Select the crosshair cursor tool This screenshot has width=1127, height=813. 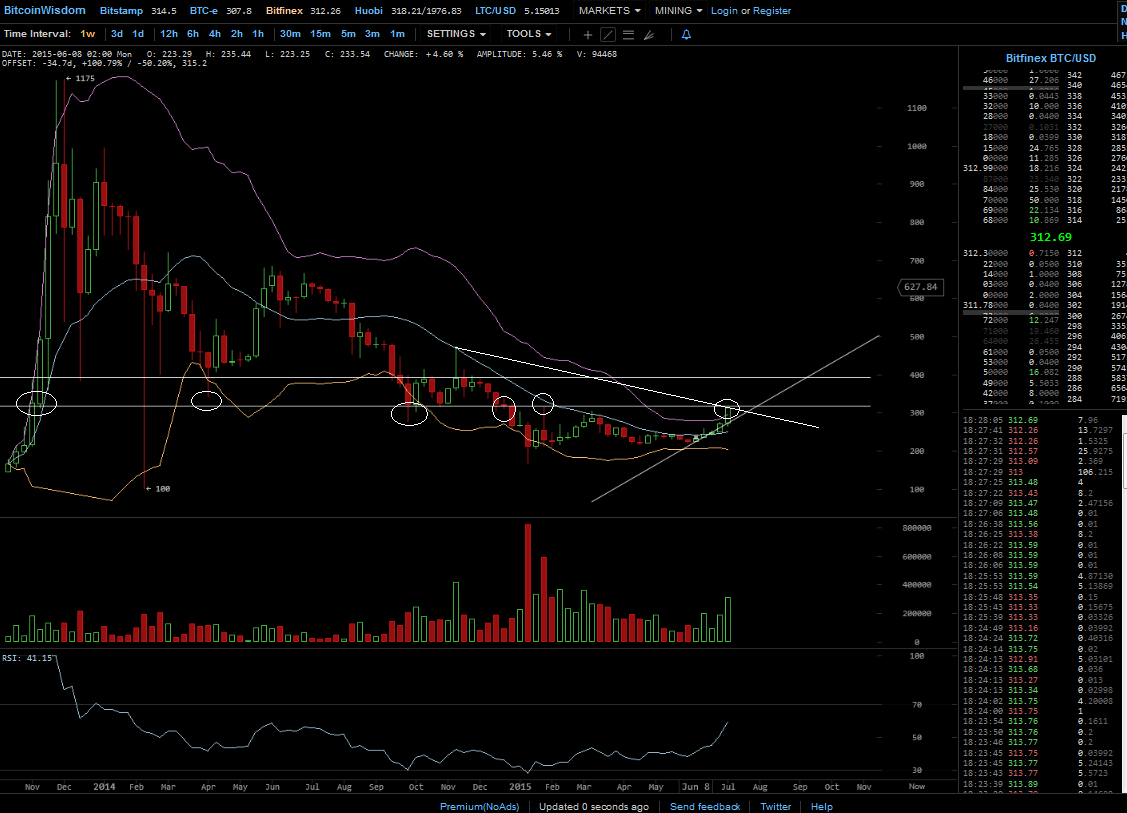coord(587,35)
